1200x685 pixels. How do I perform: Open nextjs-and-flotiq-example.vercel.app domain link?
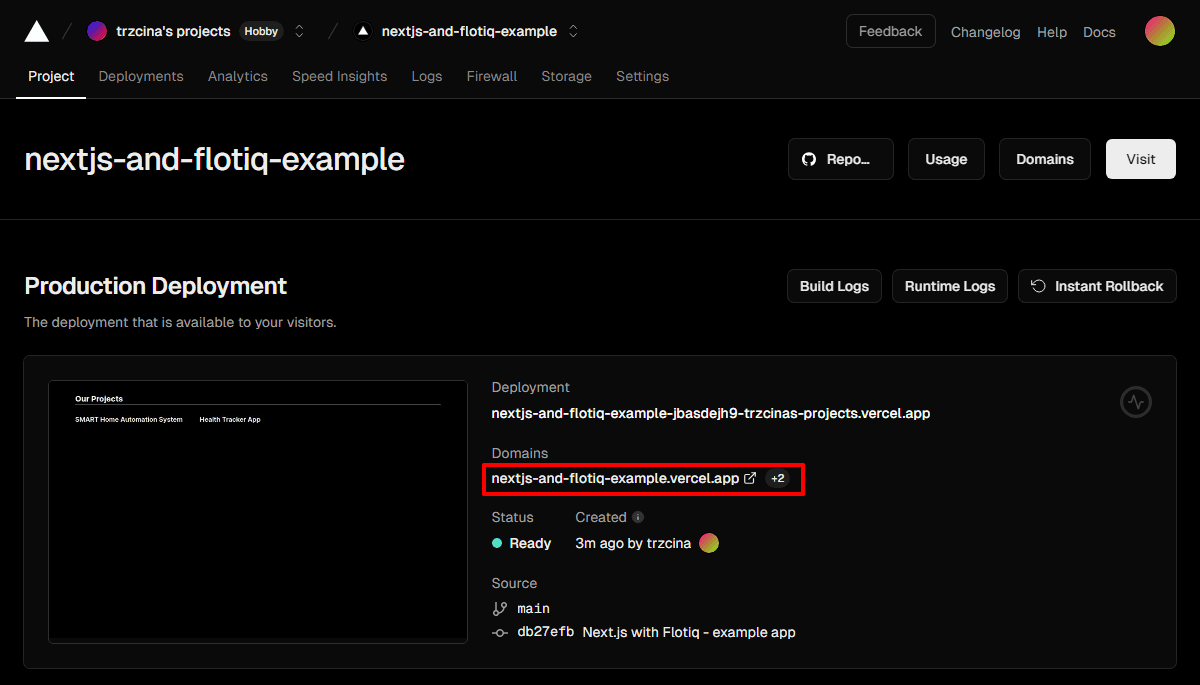click(x=616, y=479)
